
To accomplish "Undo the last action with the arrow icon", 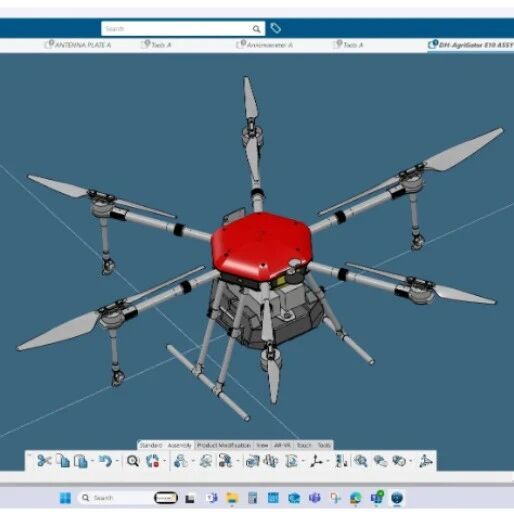I will [106, 461].
